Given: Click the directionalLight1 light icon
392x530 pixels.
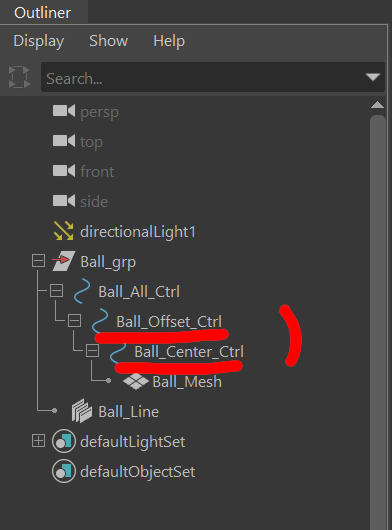Looking at the screenshot, I should tap(64, 231).
